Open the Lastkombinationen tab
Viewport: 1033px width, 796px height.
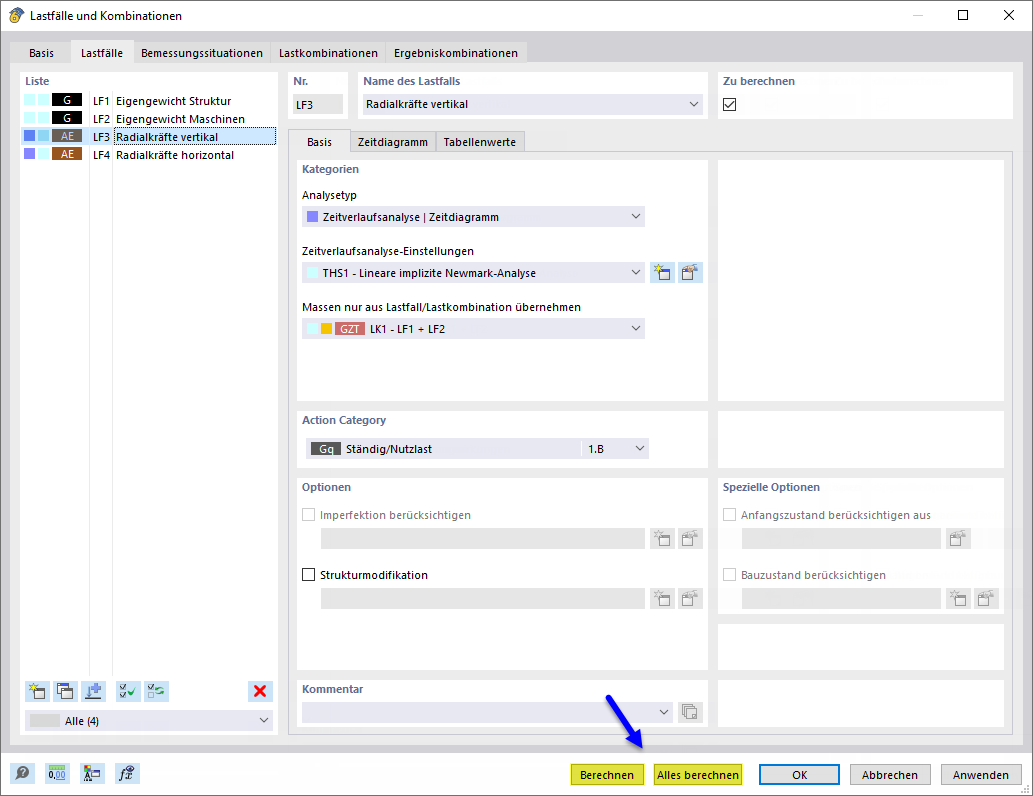click(328, 53)
